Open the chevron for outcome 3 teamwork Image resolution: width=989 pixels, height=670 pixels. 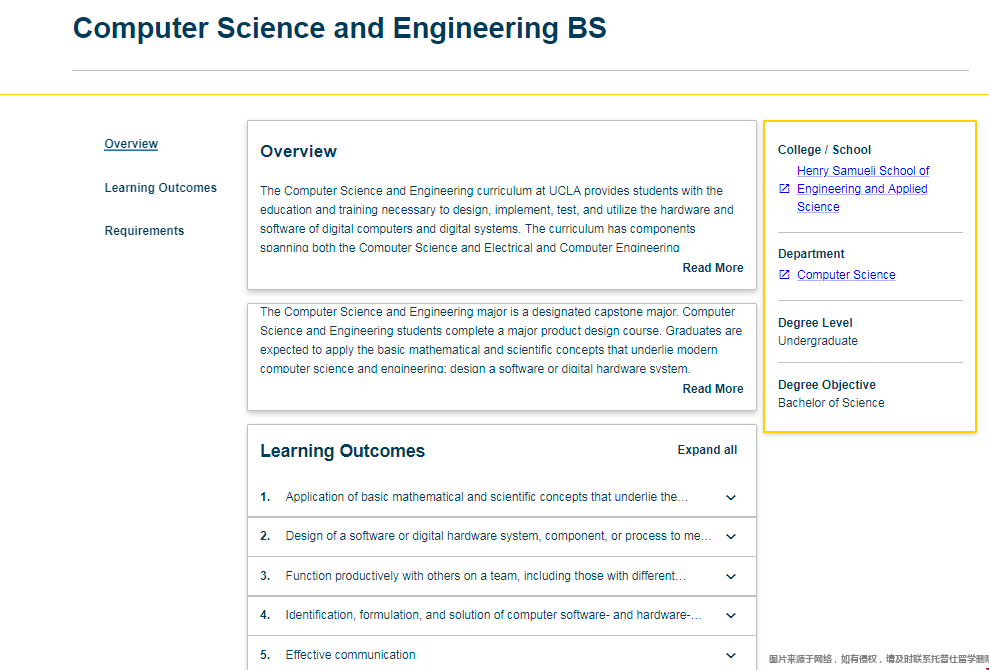[731, 576]
